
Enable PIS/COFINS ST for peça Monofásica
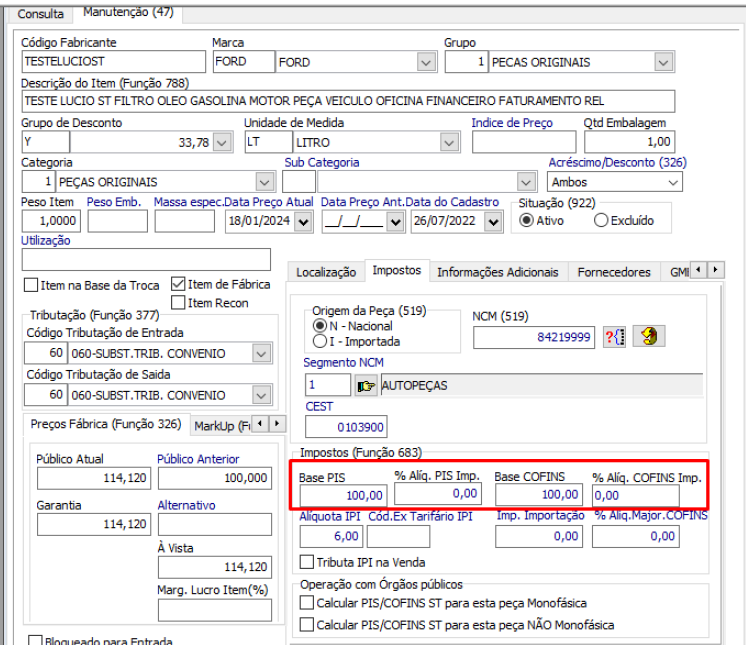click(x=307, y=603)
